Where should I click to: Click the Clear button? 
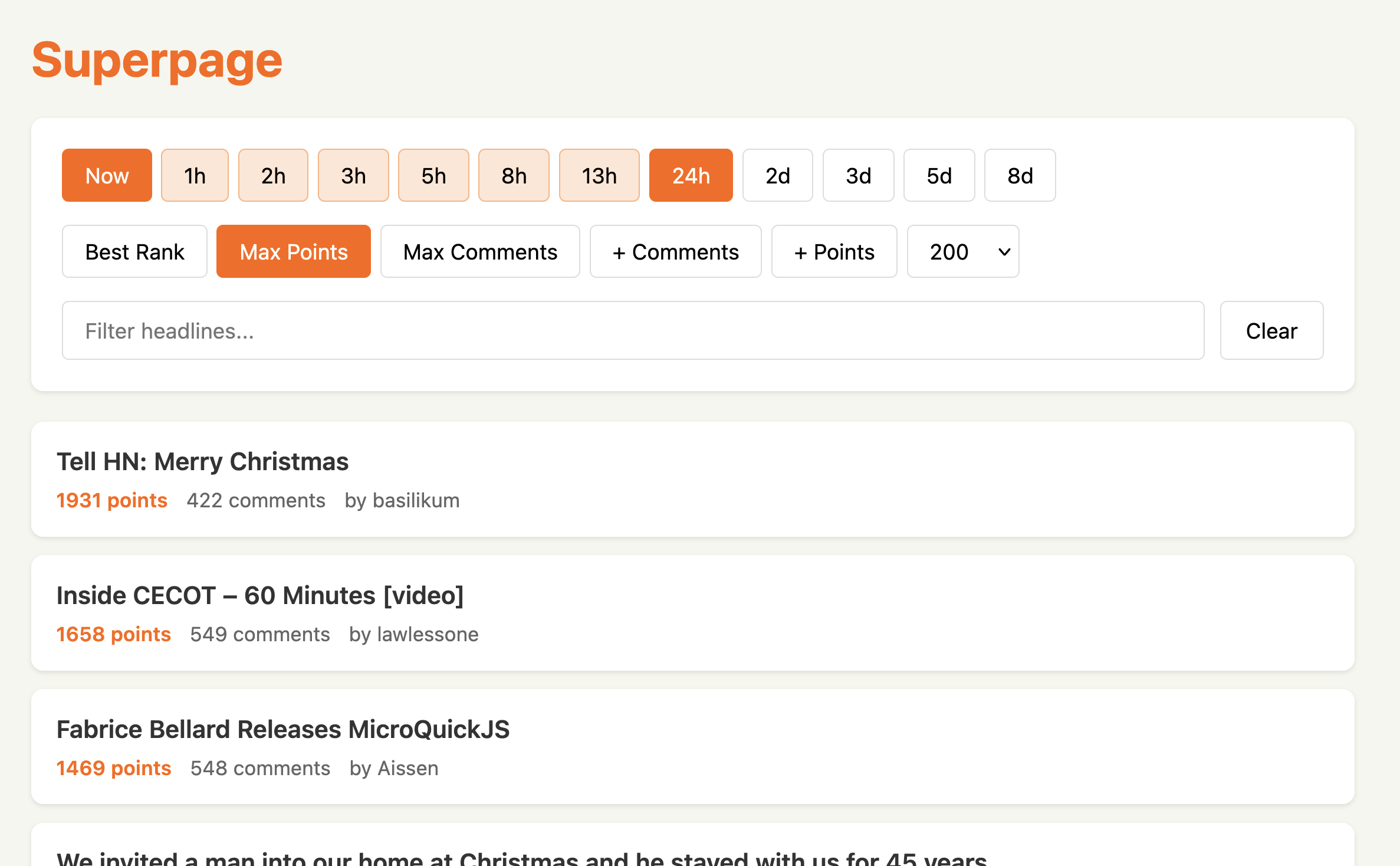1271,330
